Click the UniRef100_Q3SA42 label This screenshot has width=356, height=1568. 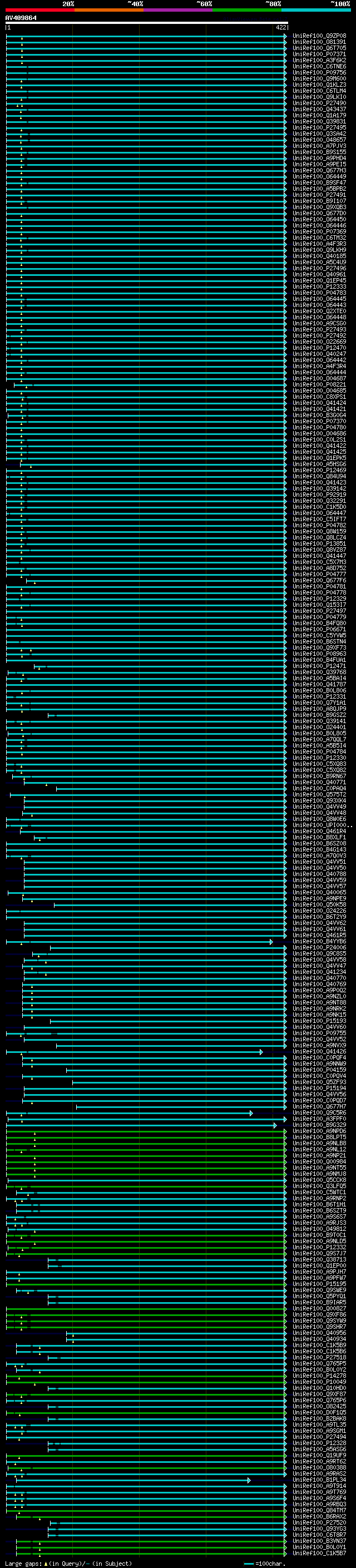tap(319, 133)
